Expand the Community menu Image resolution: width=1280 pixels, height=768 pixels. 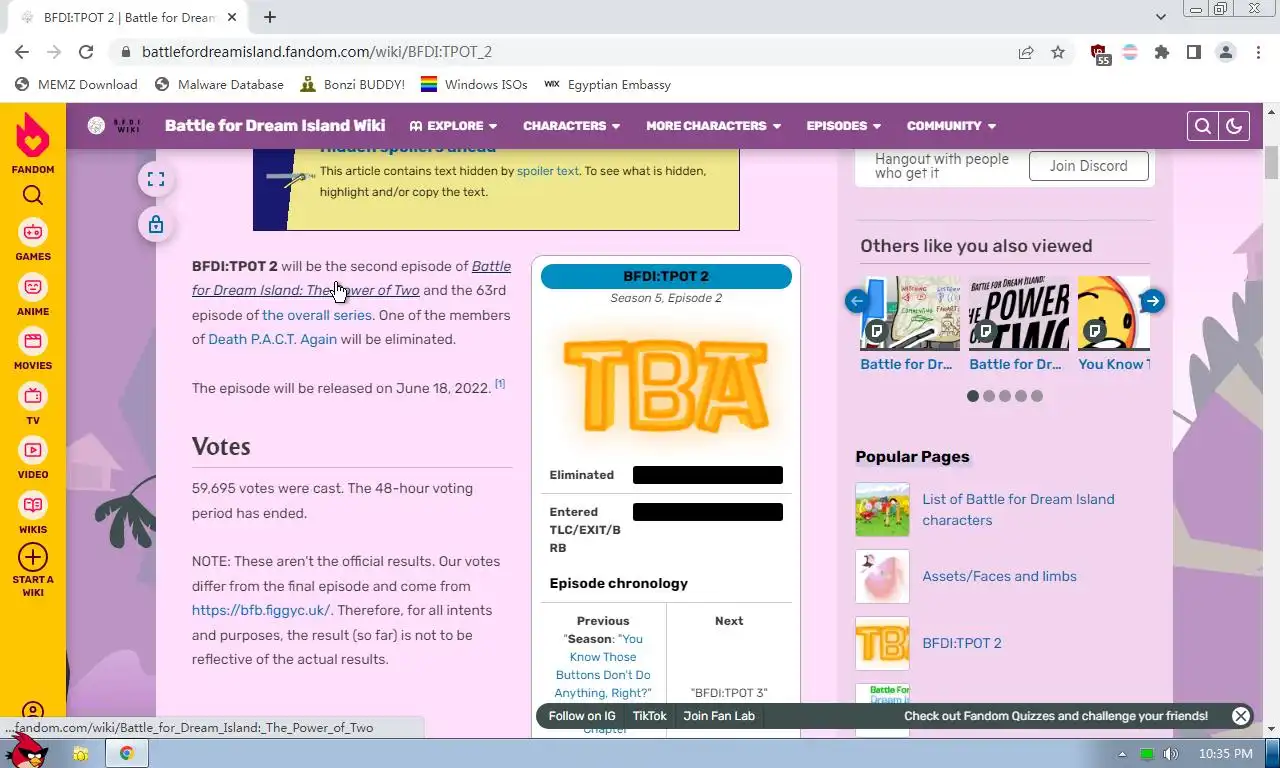point(951,126)
